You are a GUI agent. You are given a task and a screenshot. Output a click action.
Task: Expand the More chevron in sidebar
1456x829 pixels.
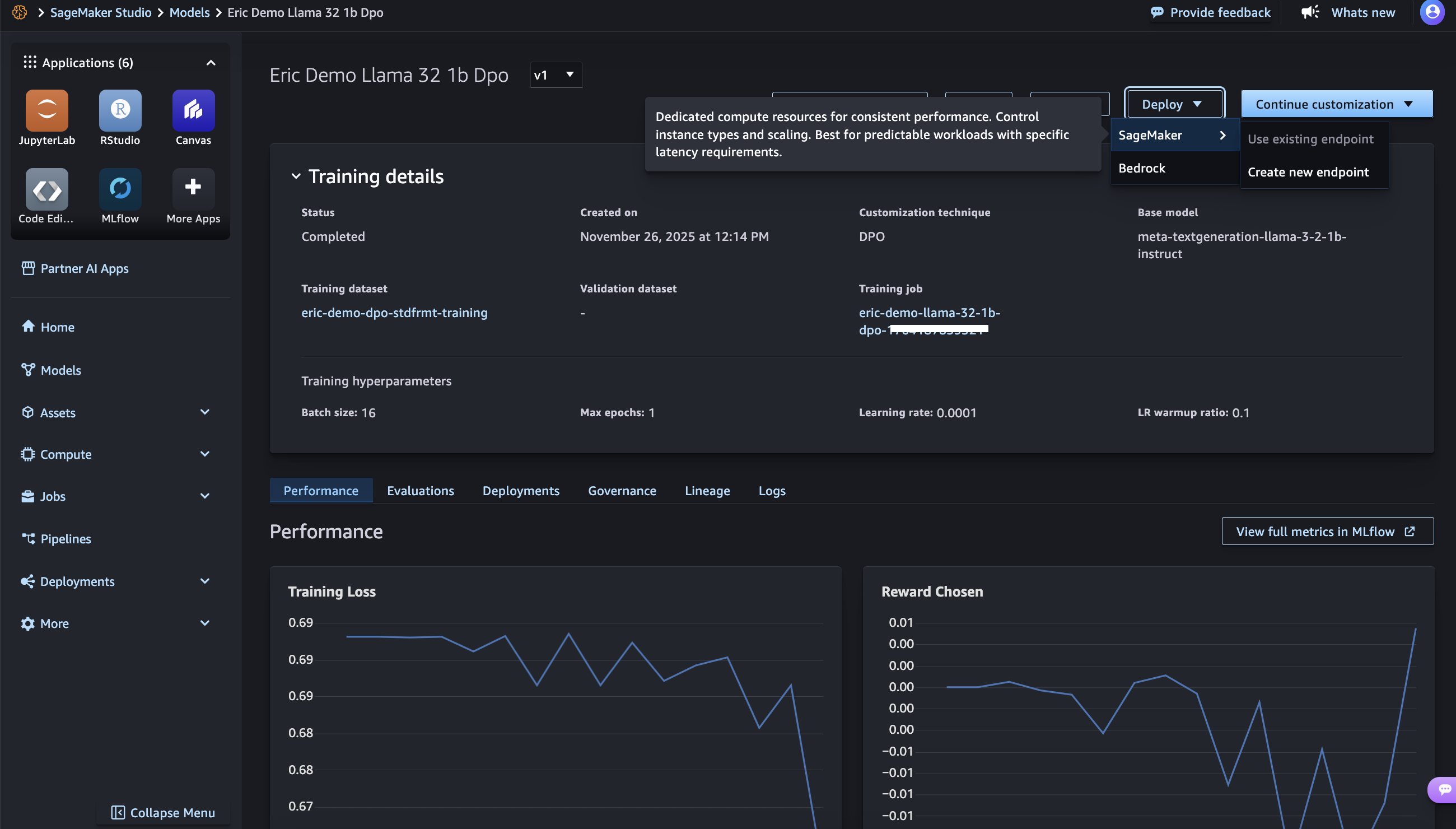(x=205, y=623)
